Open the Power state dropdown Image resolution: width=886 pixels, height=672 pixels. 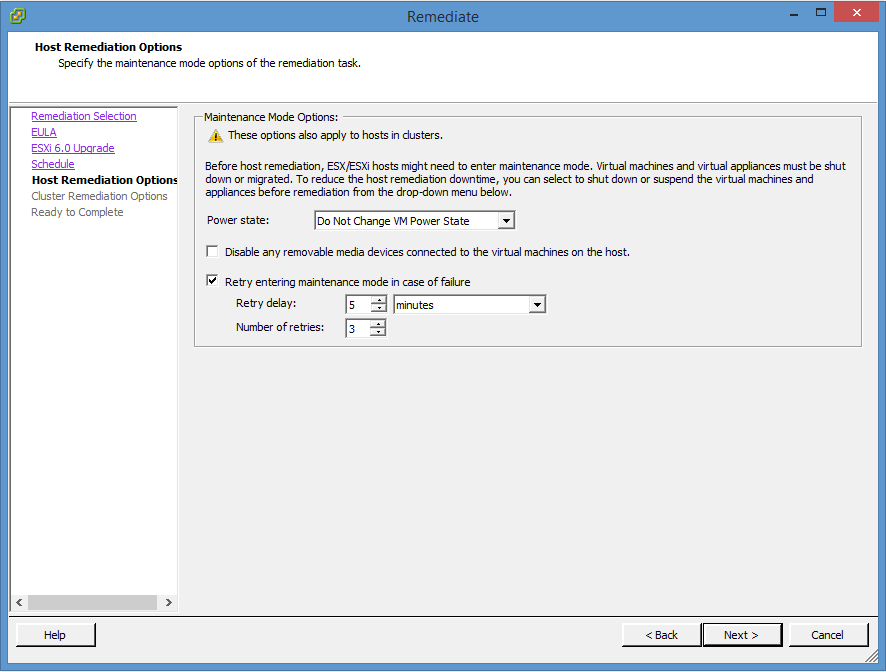[506, 221]
